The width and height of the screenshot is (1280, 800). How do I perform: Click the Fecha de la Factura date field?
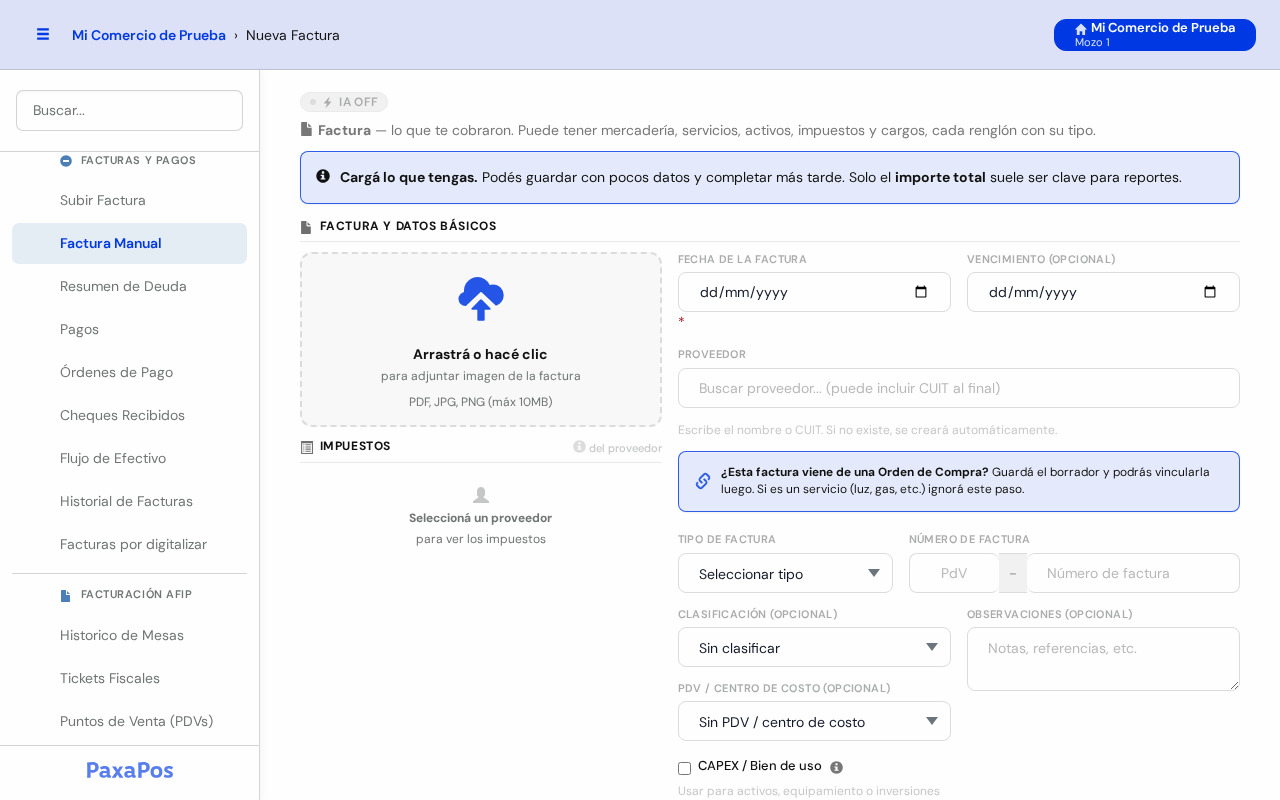pos(814,292)
